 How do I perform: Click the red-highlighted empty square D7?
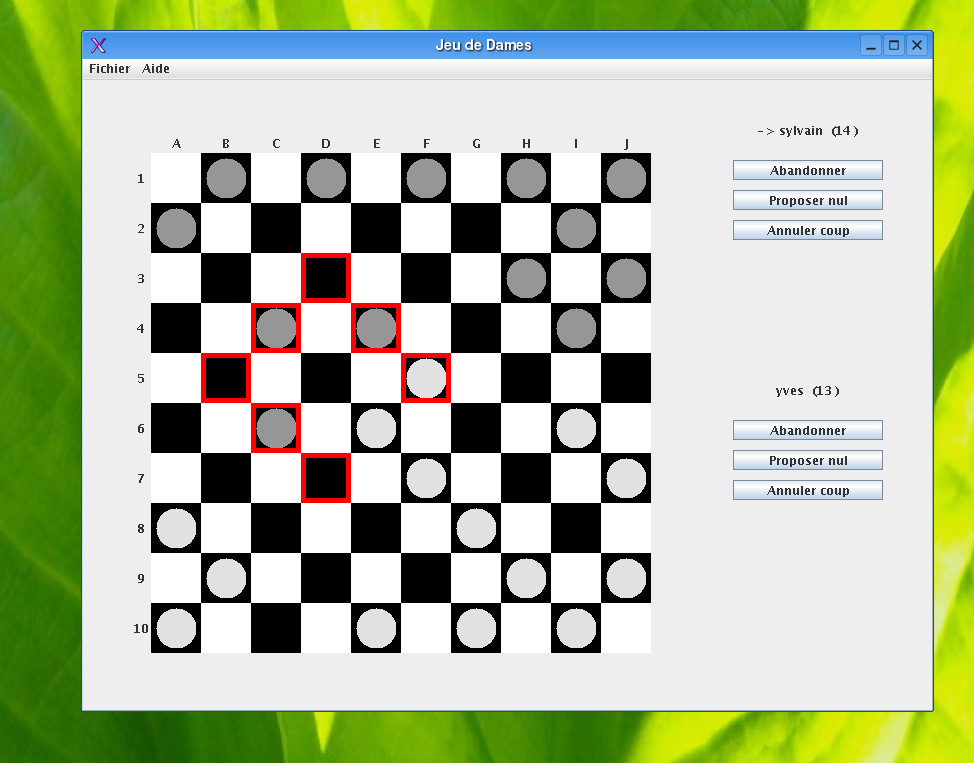pos(326,478)
